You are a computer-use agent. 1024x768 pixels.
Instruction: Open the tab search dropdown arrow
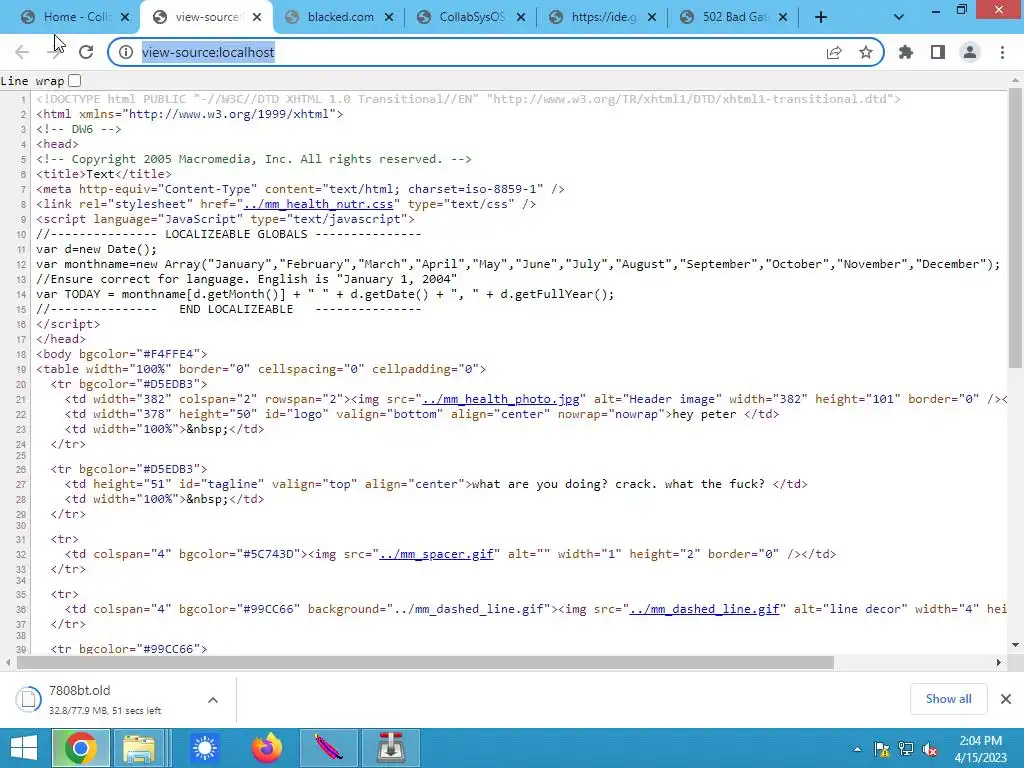899,17
